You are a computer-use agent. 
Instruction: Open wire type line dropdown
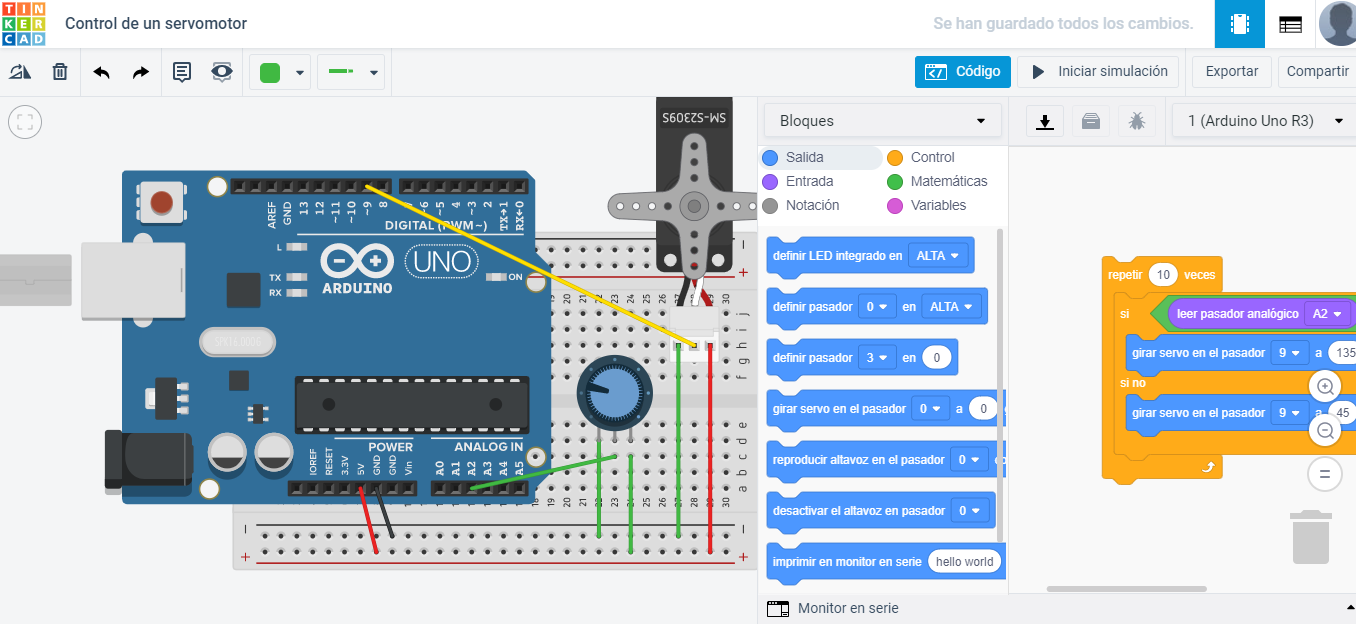pyautogui.click(x=351, y=72)
